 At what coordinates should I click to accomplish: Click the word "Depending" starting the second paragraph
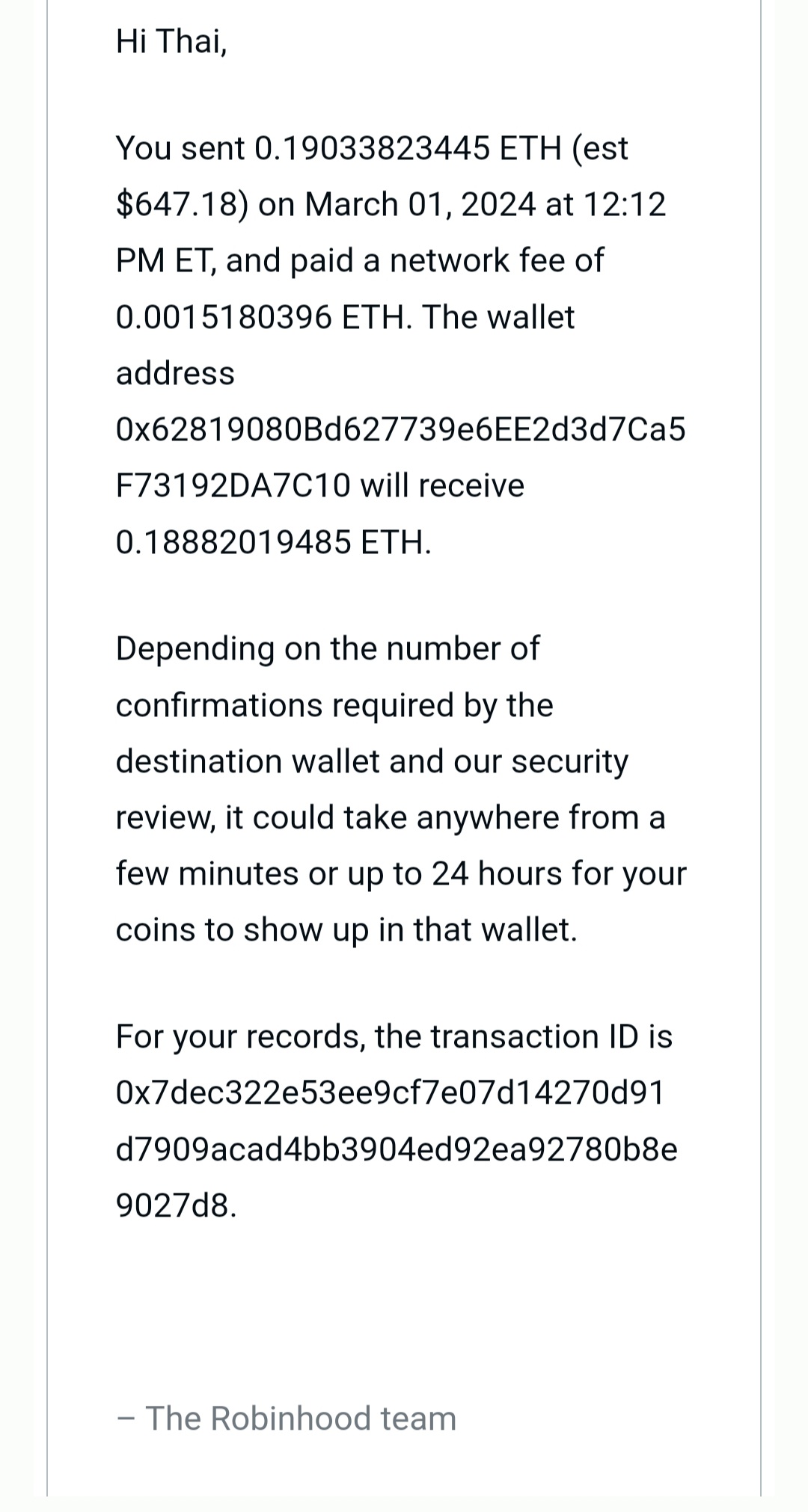(195, 648)
